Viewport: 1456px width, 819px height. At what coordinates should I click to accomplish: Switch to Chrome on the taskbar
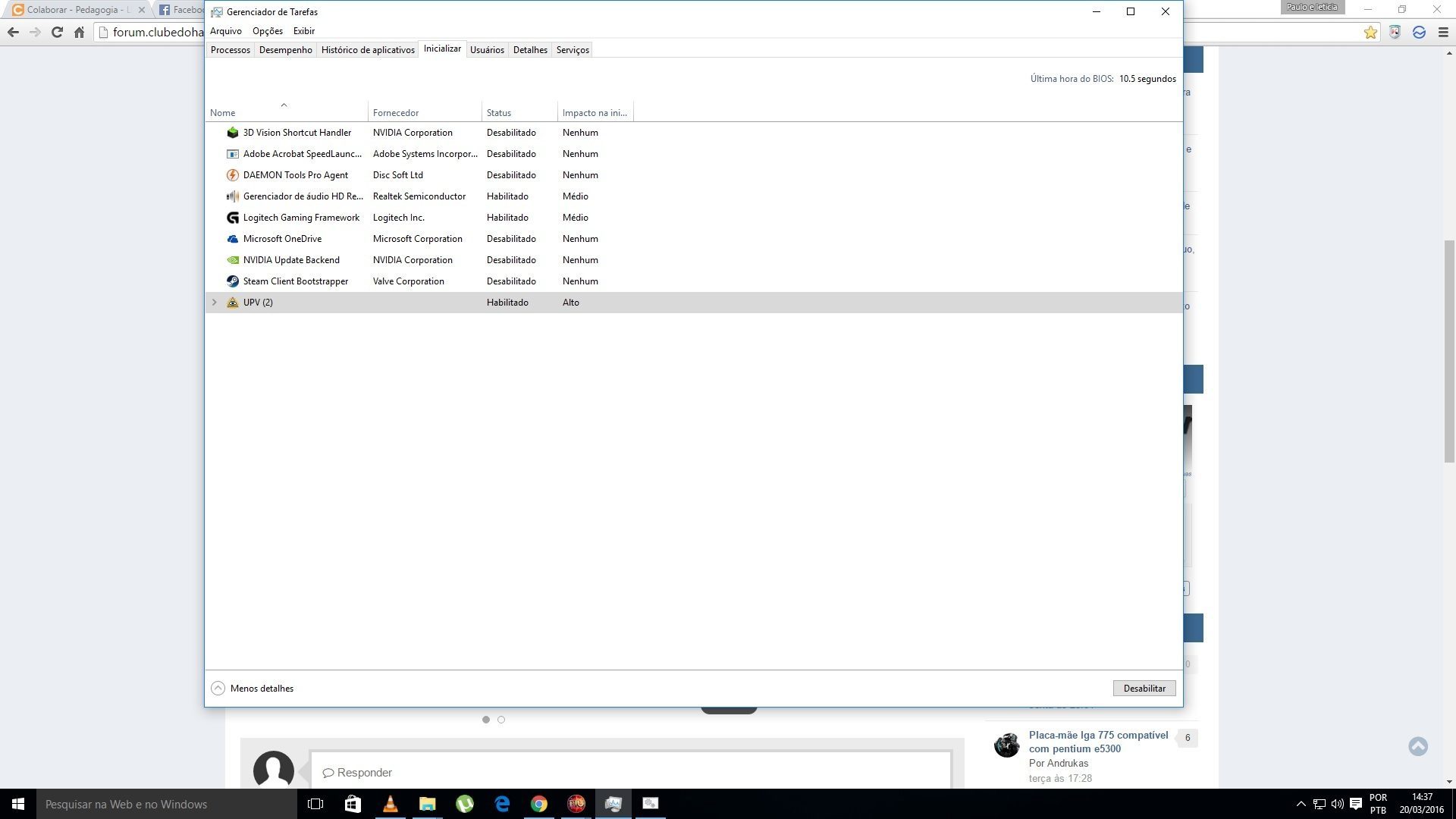point(539,804)
